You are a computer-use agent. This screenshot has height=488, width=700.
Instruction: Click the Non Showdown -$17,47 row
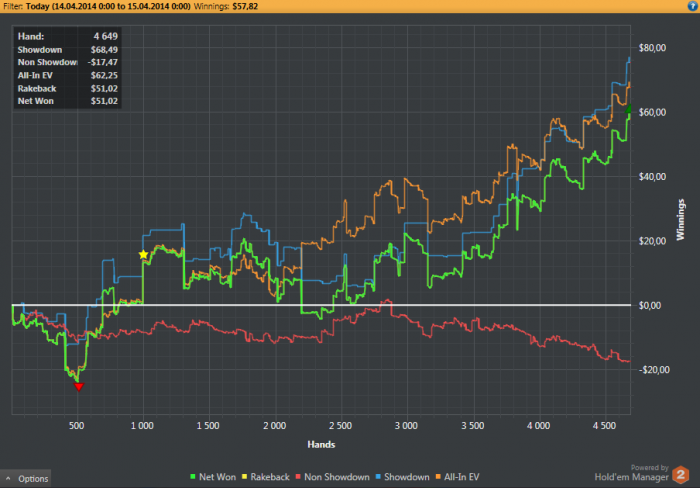[67, 62]
